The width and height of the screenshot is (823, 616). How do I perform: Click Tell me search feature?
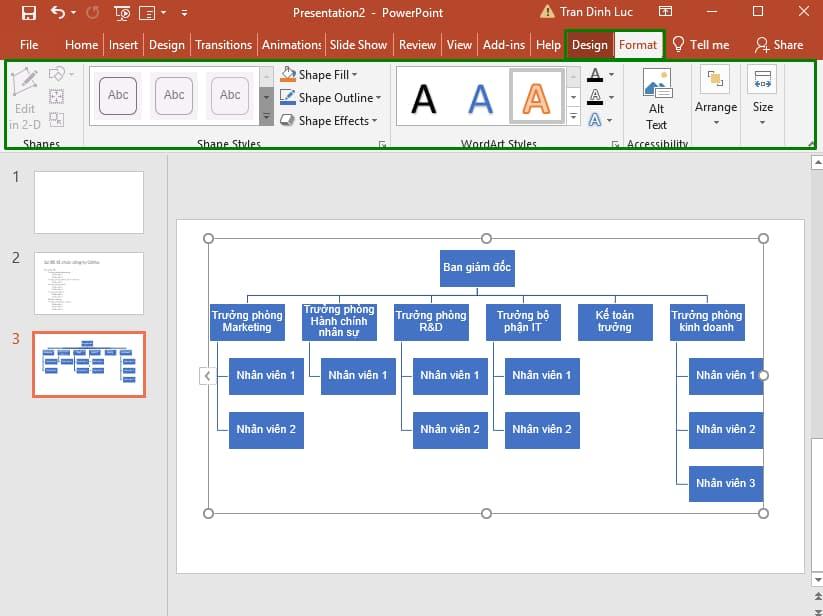click(x=702, y=44)
